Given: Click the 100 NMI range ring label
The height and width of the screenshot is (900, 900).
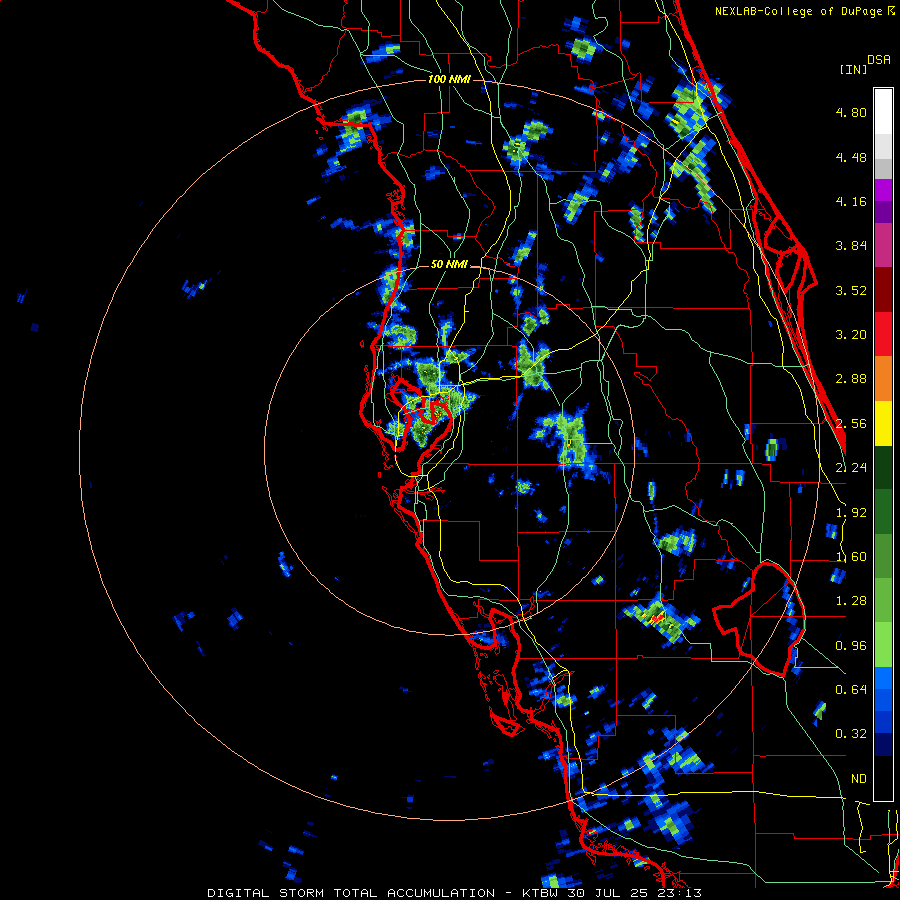Looking at the screenshot, I should (449, 79).
